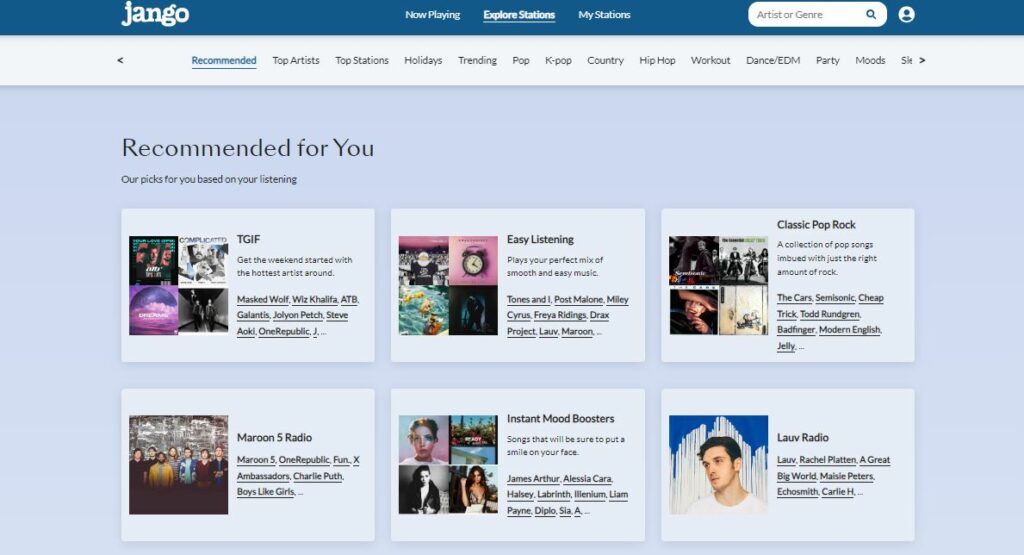Viewport: 1024px width, 555px height.
Task: Click the Jango logo
Action: coord(155,14)
